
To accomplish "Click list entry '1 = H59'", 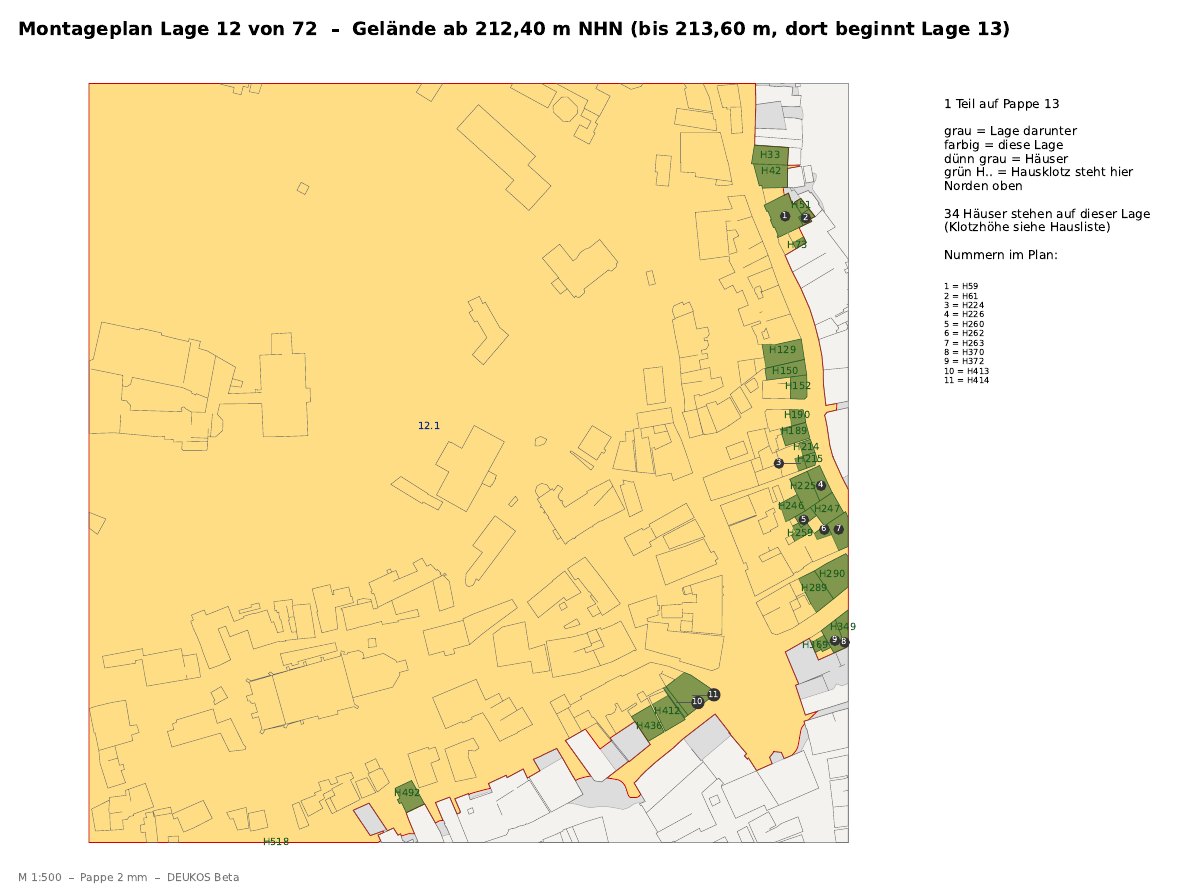I will 961,287.
